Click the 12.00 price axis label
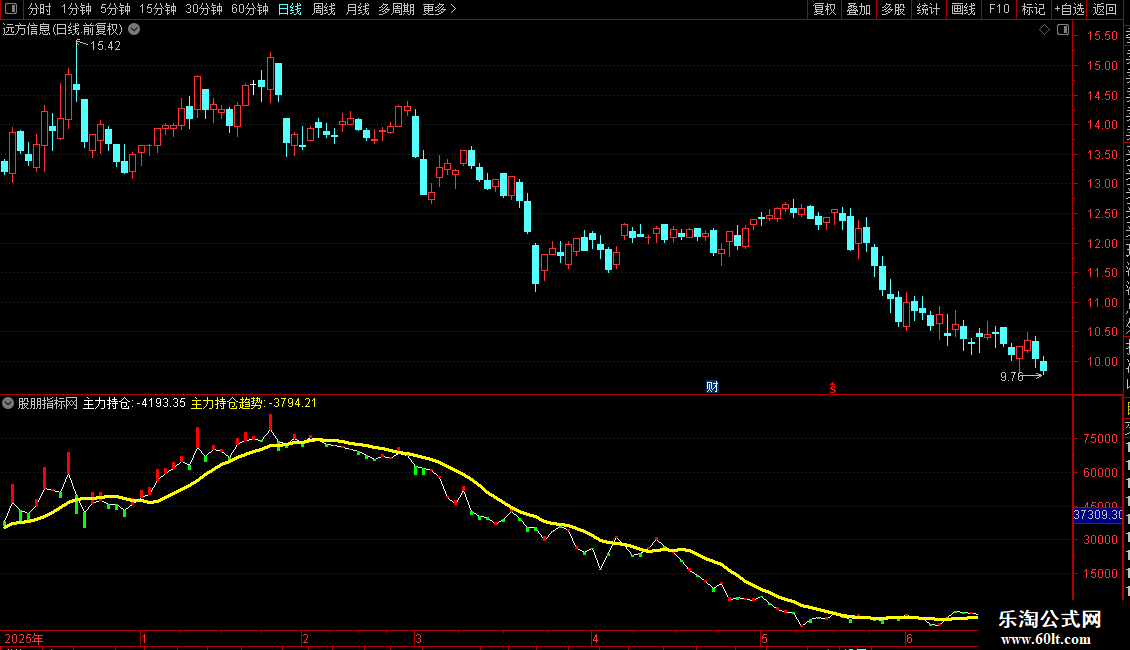 (1103, 243)
